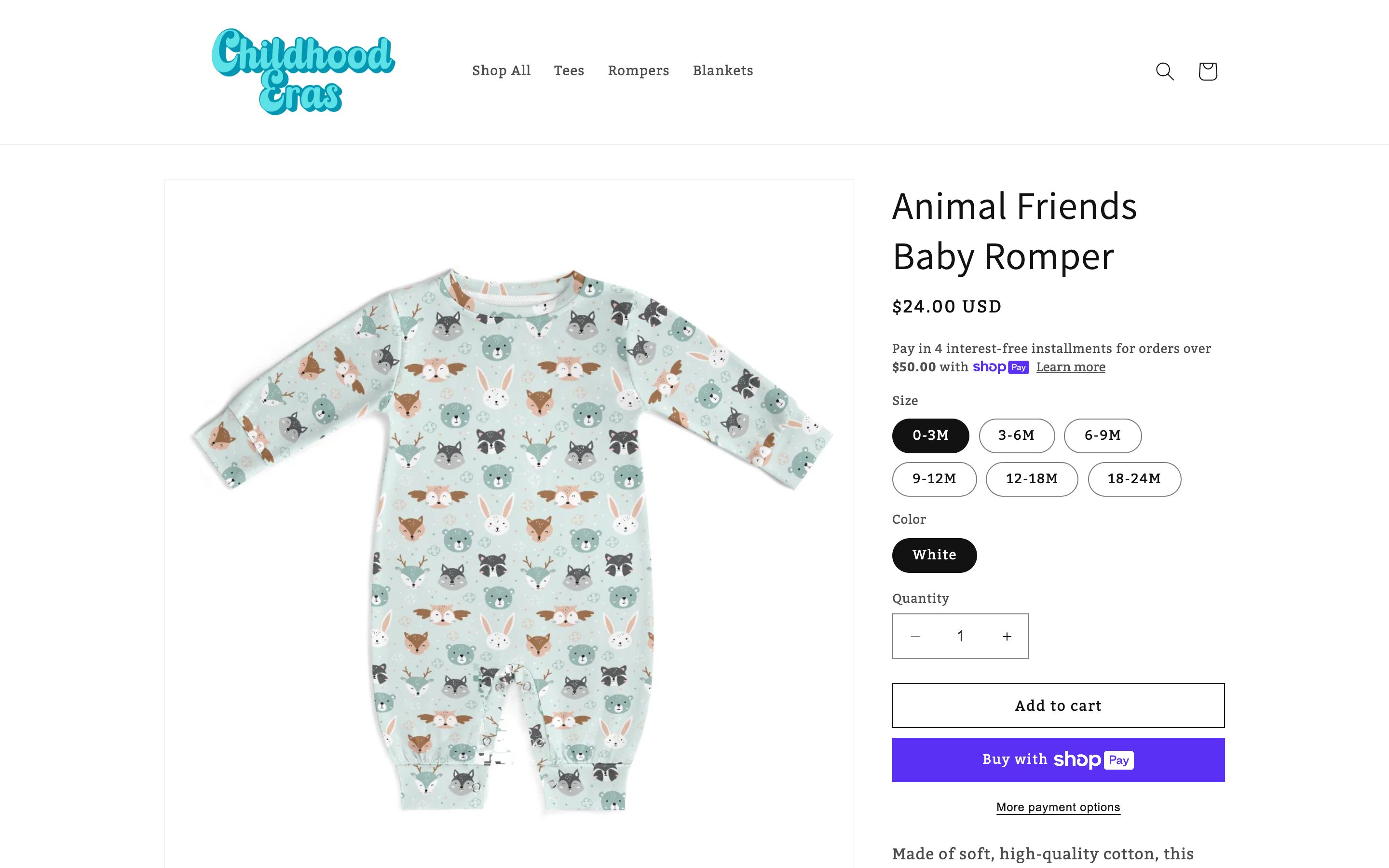Click the Add to cart button

pyautogui.click(x=1058, y=705)
